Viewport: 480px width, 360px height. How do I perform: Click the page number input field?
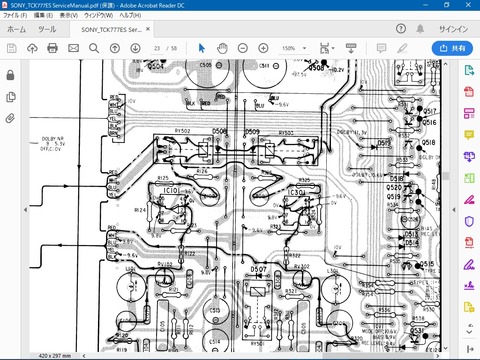coord(157,48)
